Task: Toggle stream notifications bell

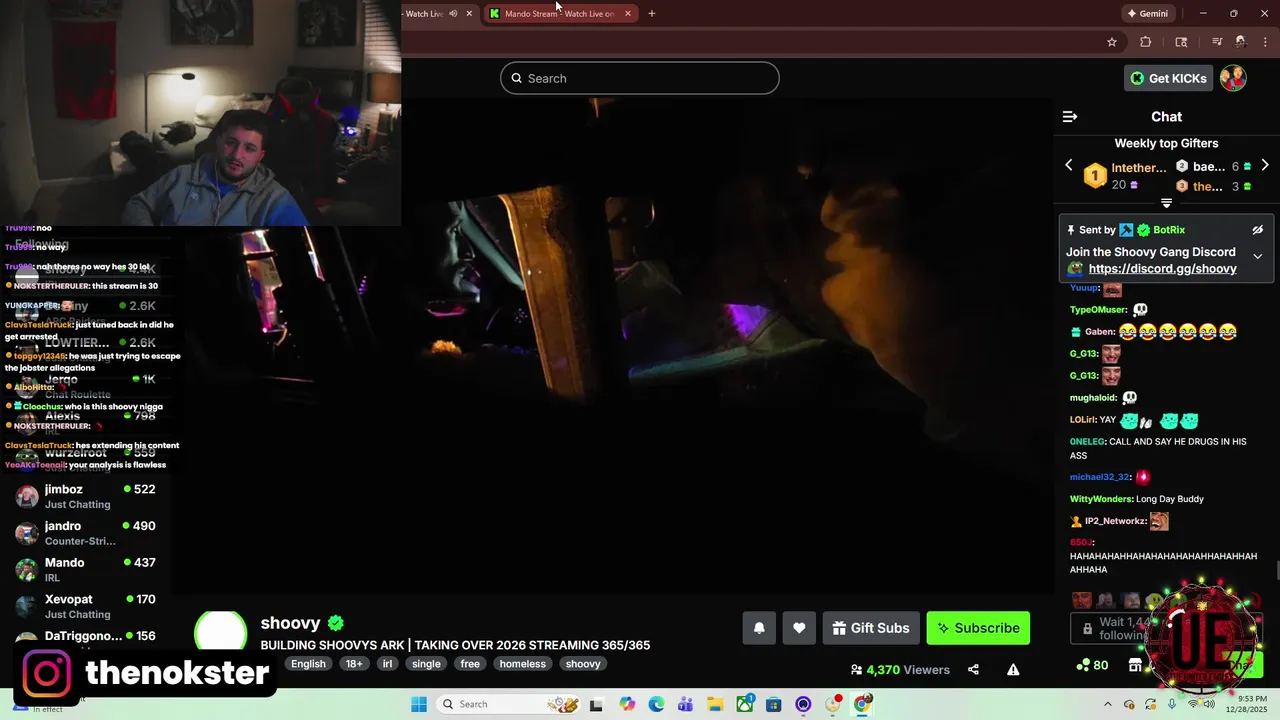Action: (x=759, y=628)
